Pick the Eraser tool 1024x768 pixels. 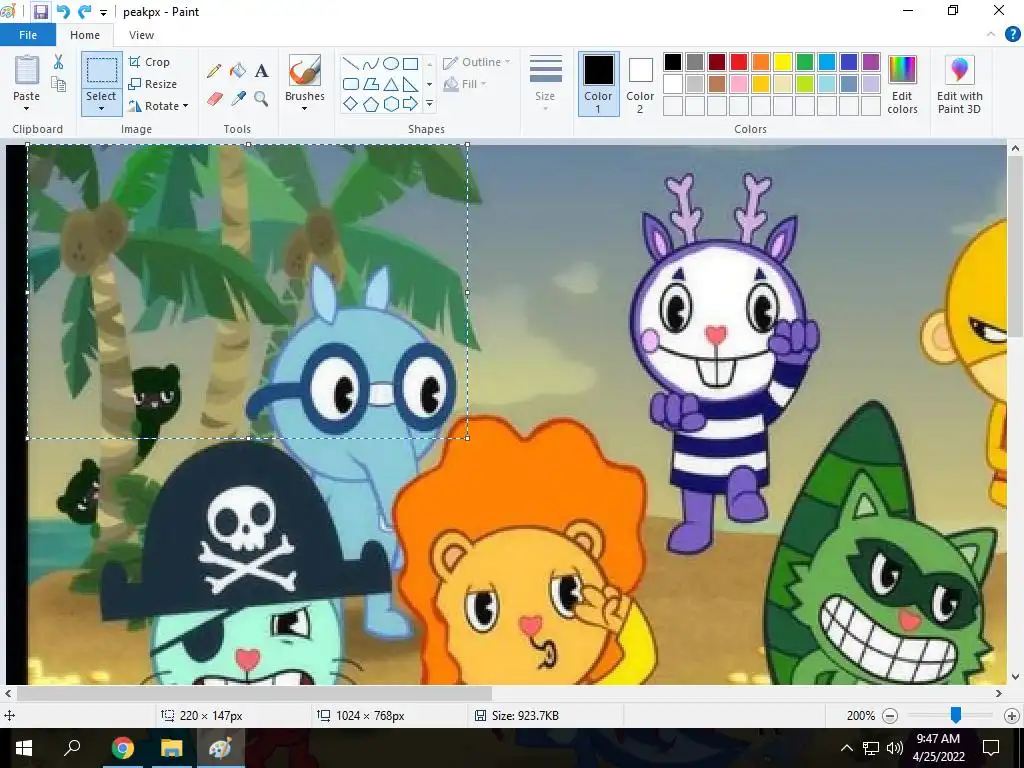click(x=215, y=99)
